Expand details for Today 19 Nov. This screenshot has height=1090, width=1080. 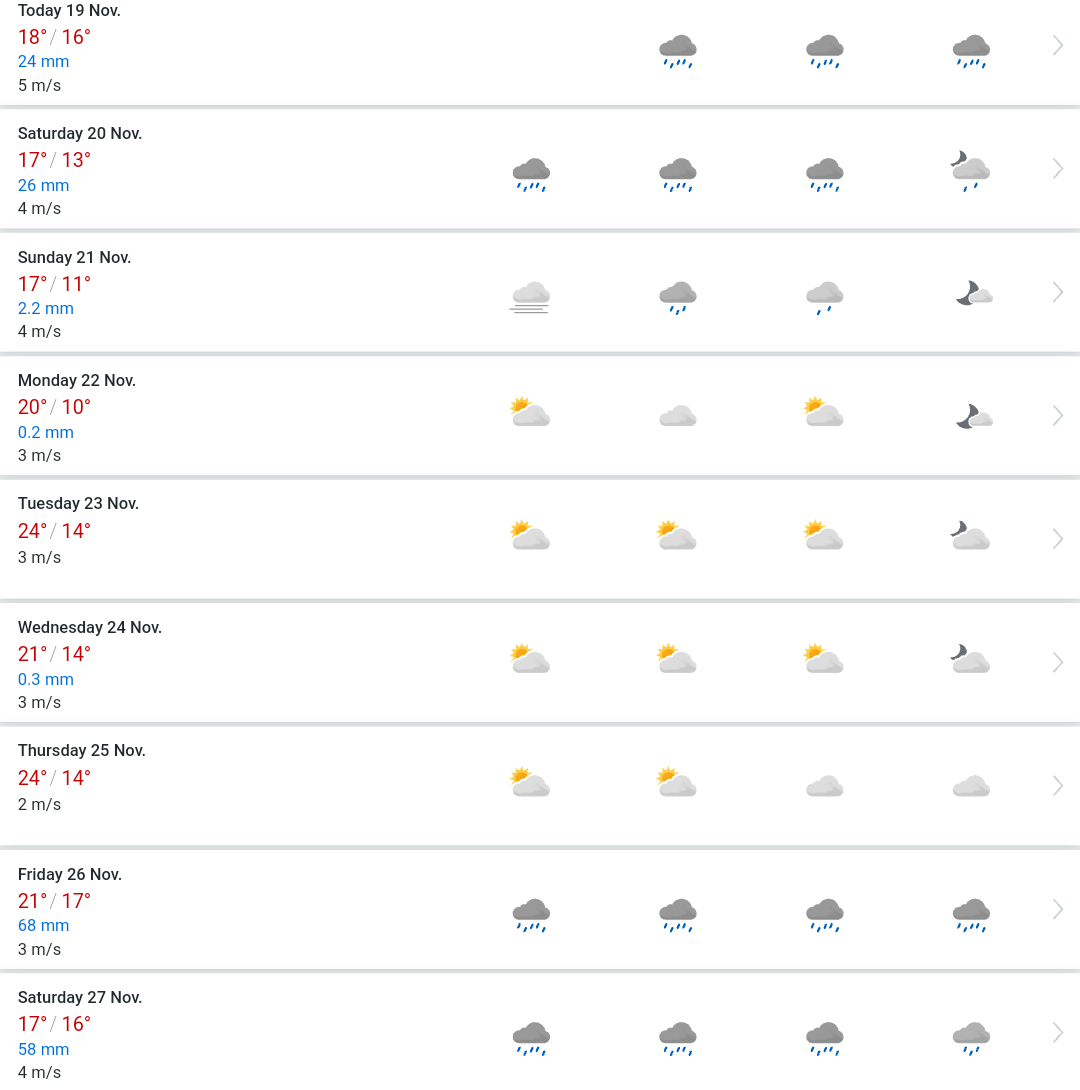coord(1058,46)
